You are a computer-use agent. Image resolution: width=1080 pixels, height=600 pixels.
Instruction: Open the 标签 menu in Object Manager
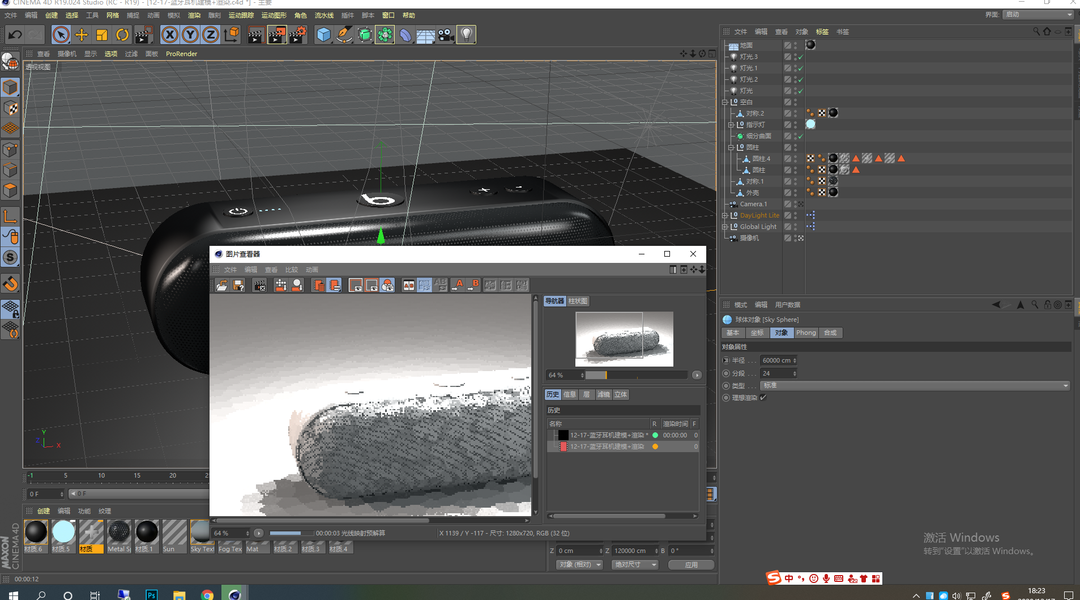(x=822, y=32)
